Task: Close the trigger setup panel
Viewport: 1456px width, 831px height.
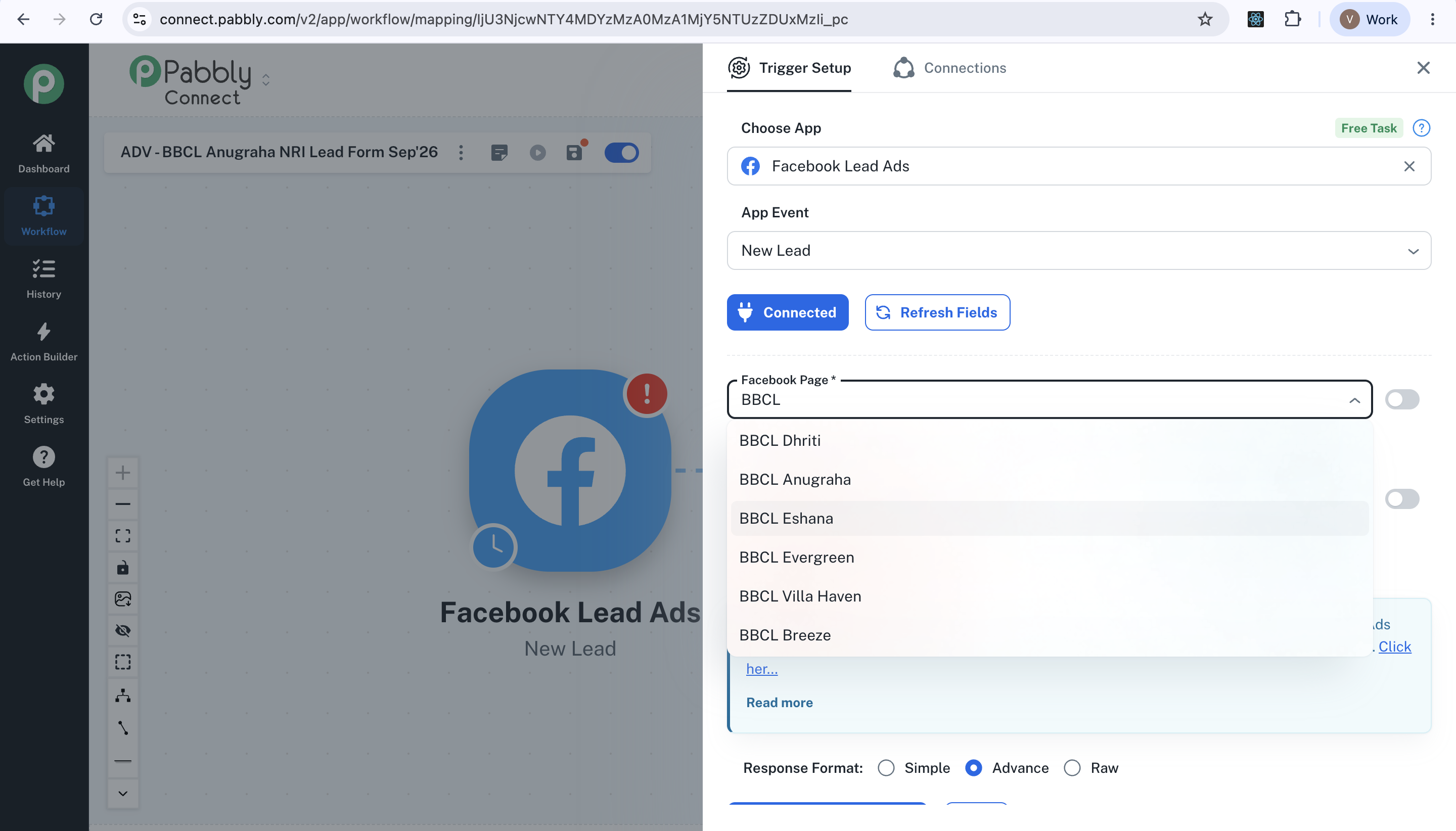Action: (x=1424, y=68)
